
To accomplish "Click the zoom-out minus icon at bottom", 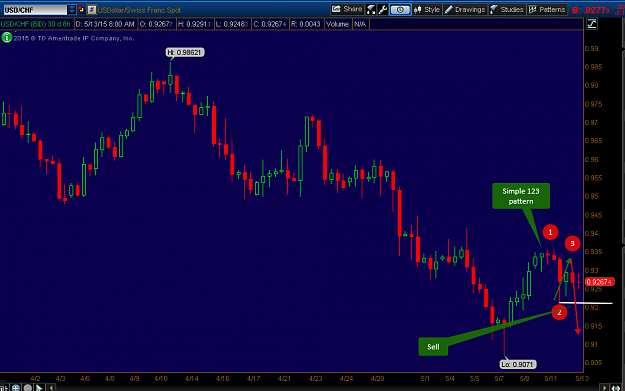I will point(28,387).
